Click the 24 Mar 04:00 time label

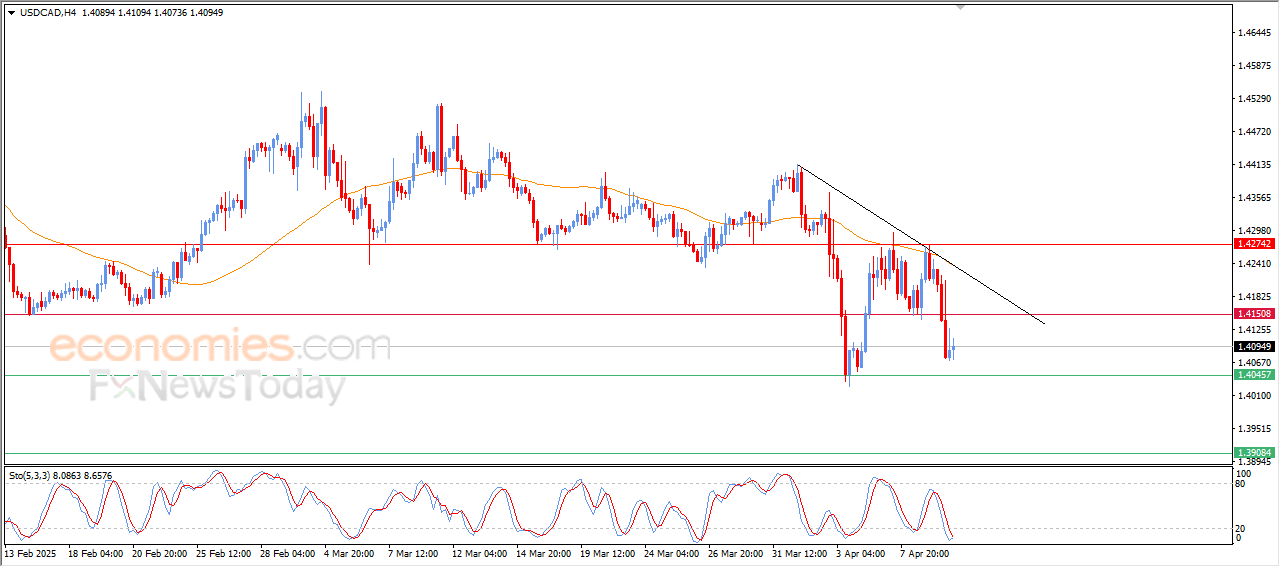[671, 552]
